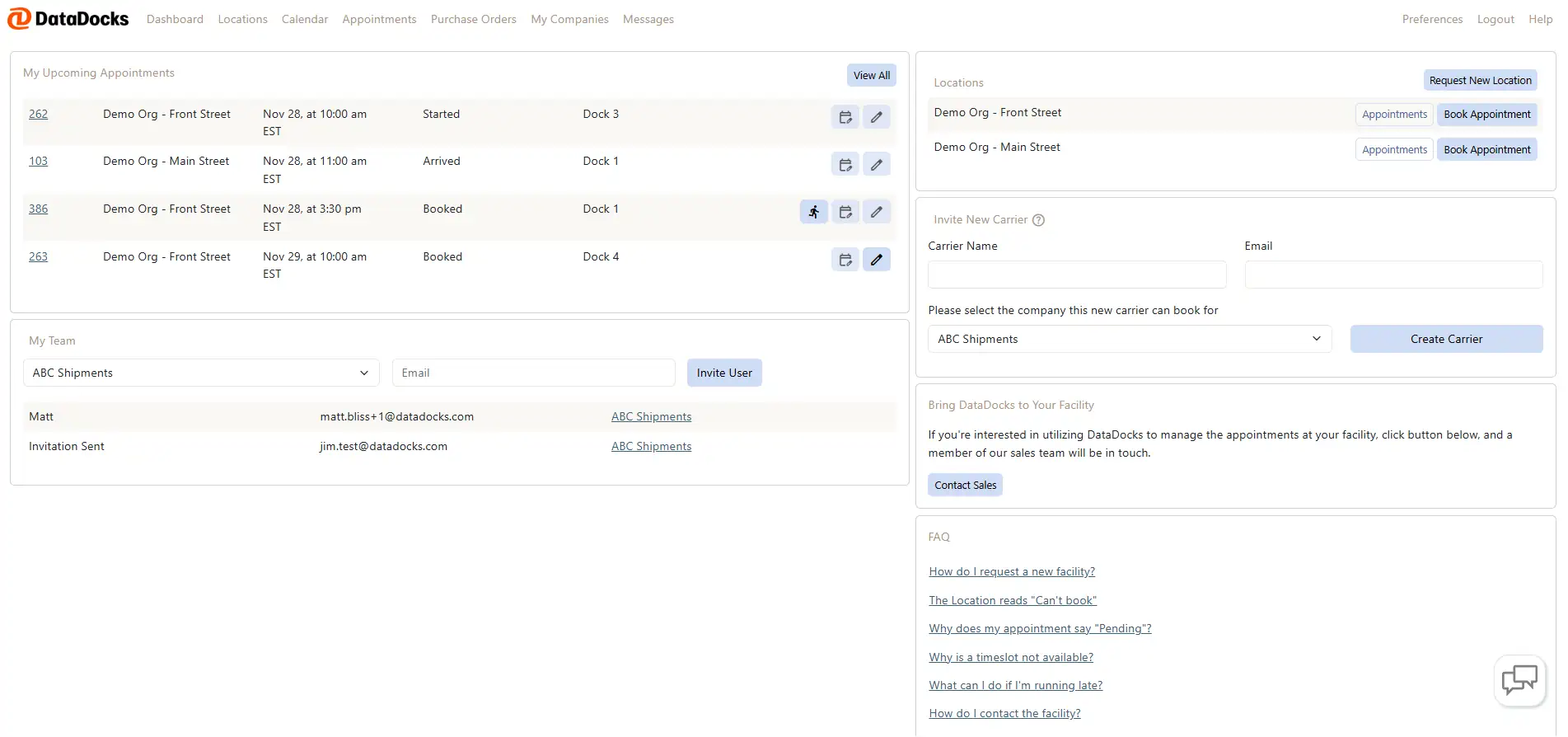The image size is (1568, 737).
Task: Click running late icon for appointment 386
Action: tap(813, 212)
